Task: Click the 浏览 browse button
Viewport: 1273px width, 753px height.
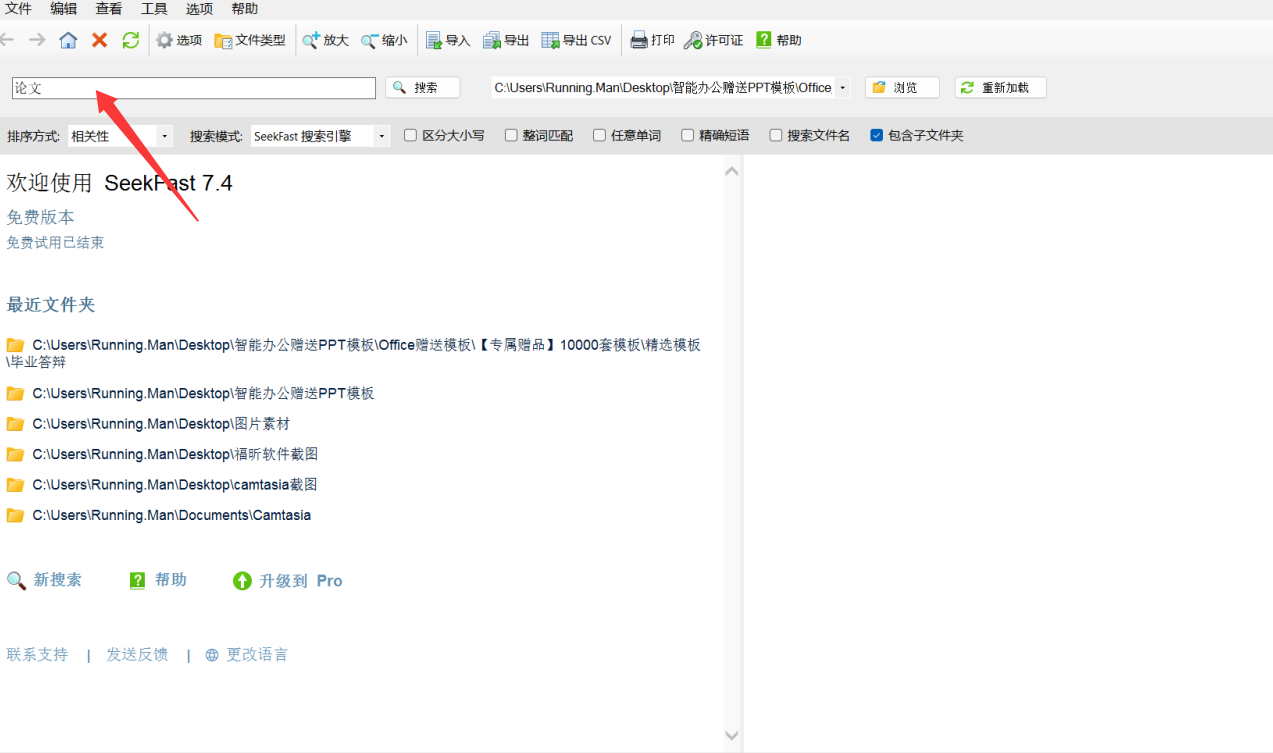Action: tap(902, 88)
